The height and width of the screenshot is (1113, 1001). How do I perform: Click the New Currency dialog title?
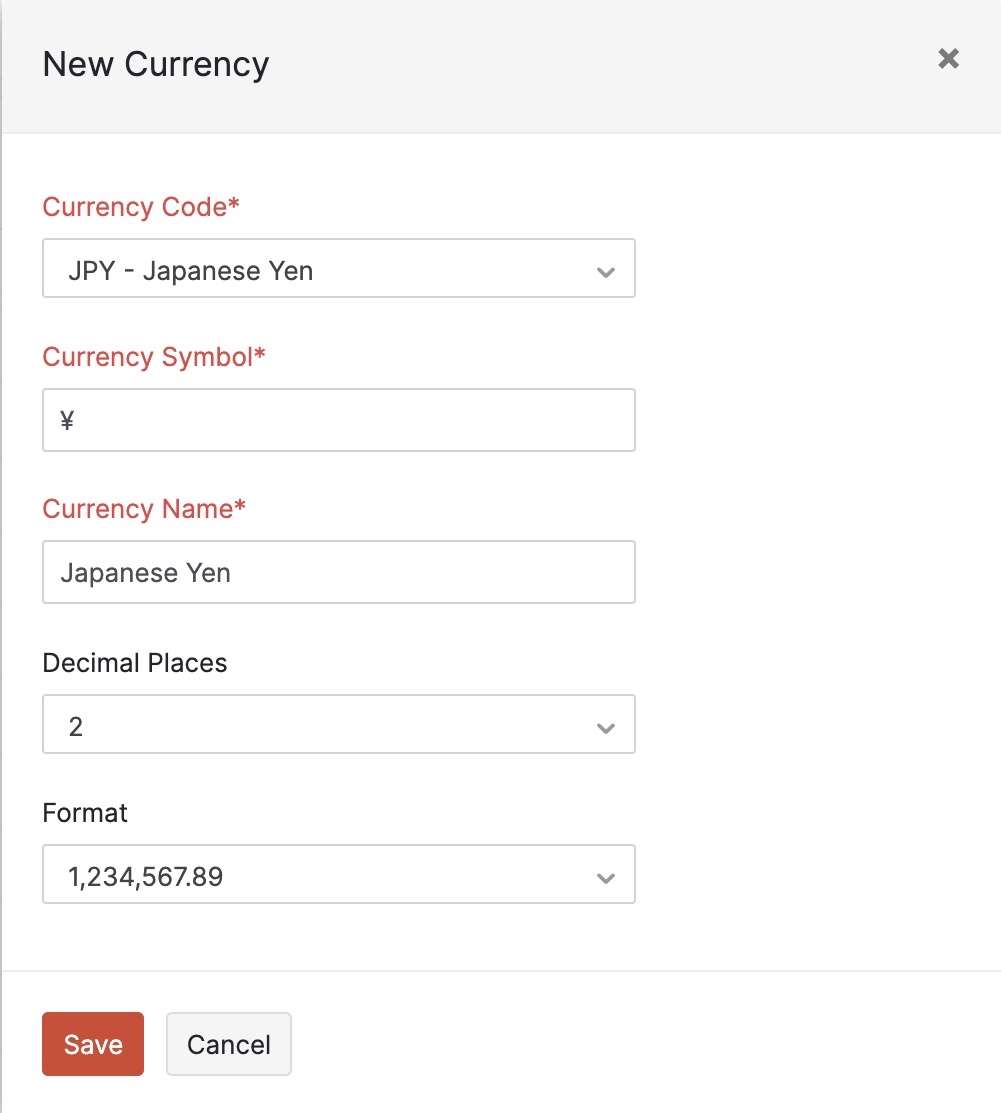(155, 63)
